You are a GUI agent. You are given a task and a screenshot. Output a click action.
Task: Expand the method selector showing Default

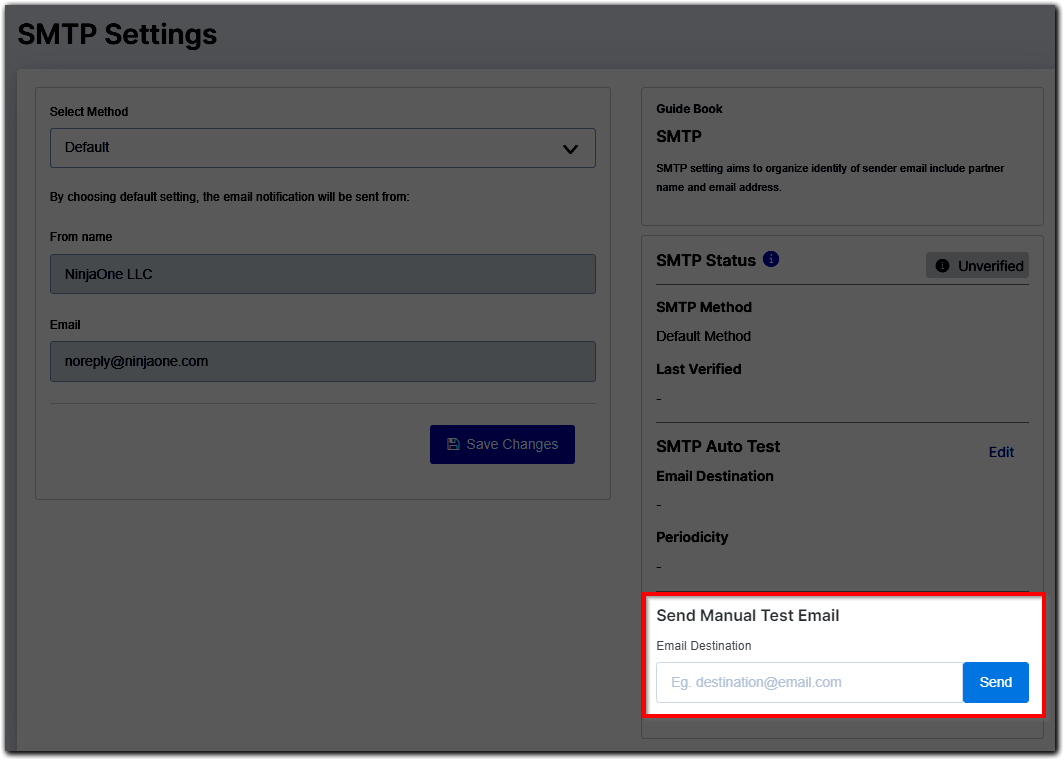(322, 147)
